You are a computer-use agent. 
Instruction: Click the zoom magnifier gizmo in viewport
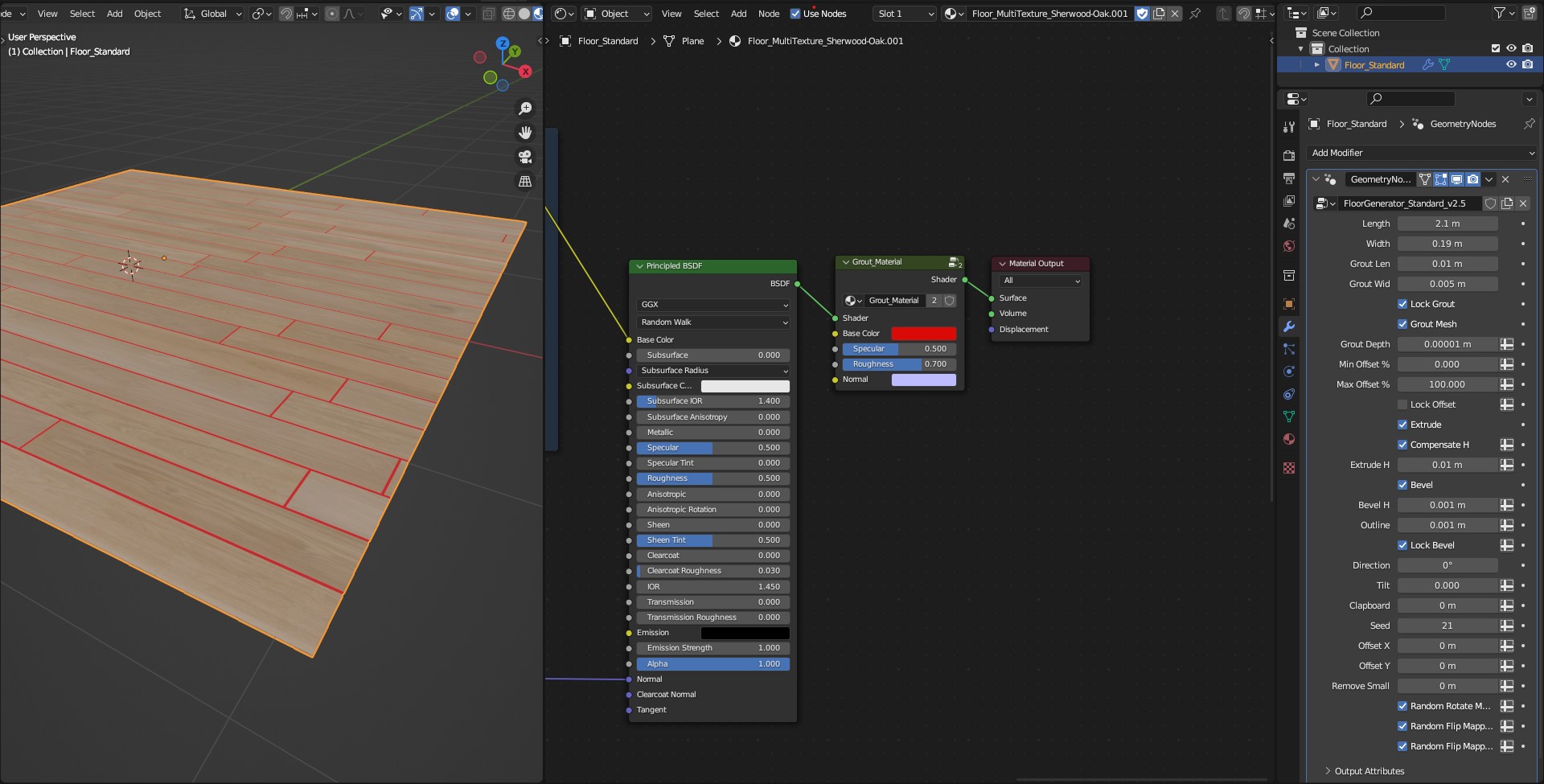click(x=525, y=109)
